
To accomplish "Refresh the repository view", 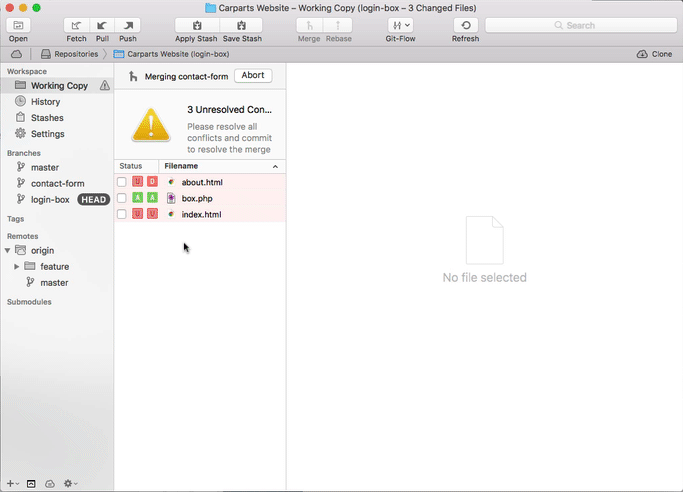I will (x=465, y=25).
